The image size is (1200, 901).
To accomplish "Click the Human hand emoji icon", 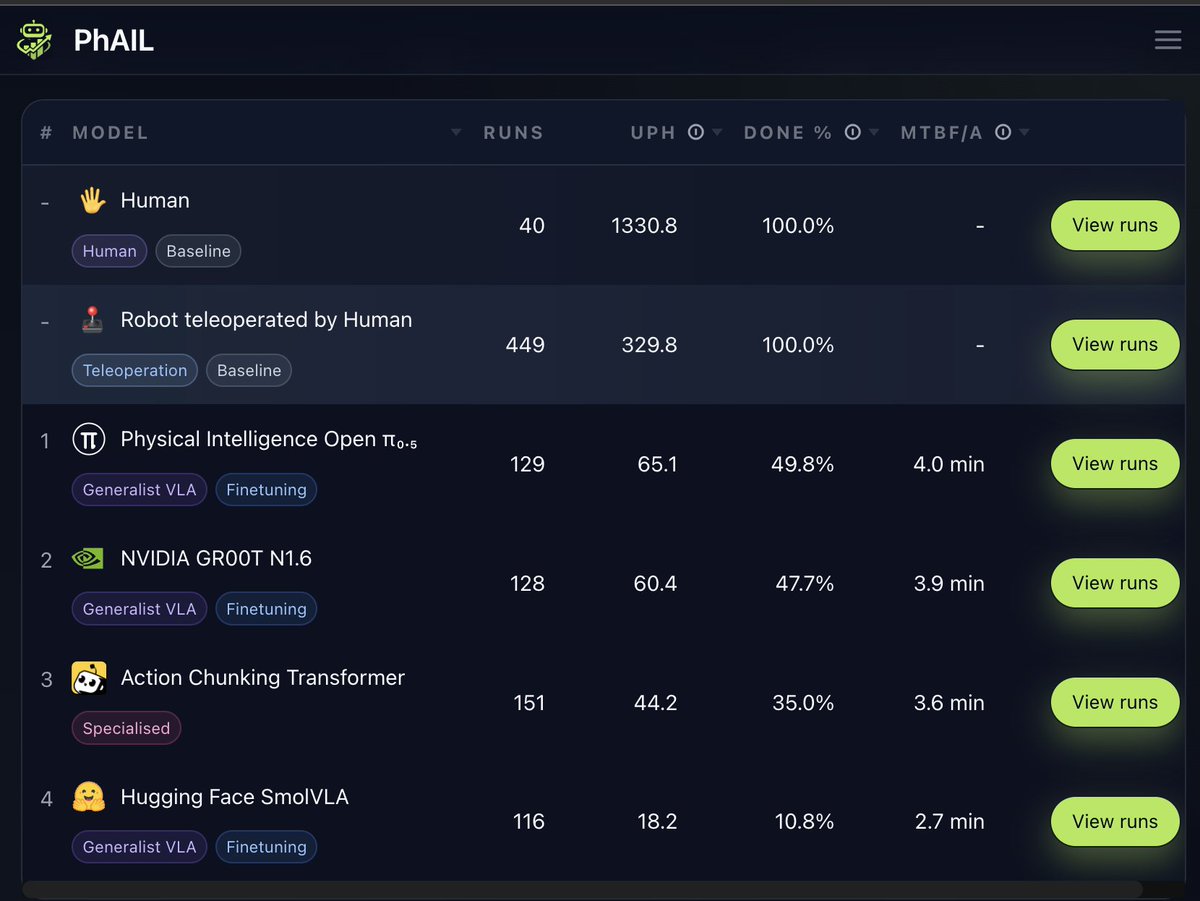I will coord(93,201).
